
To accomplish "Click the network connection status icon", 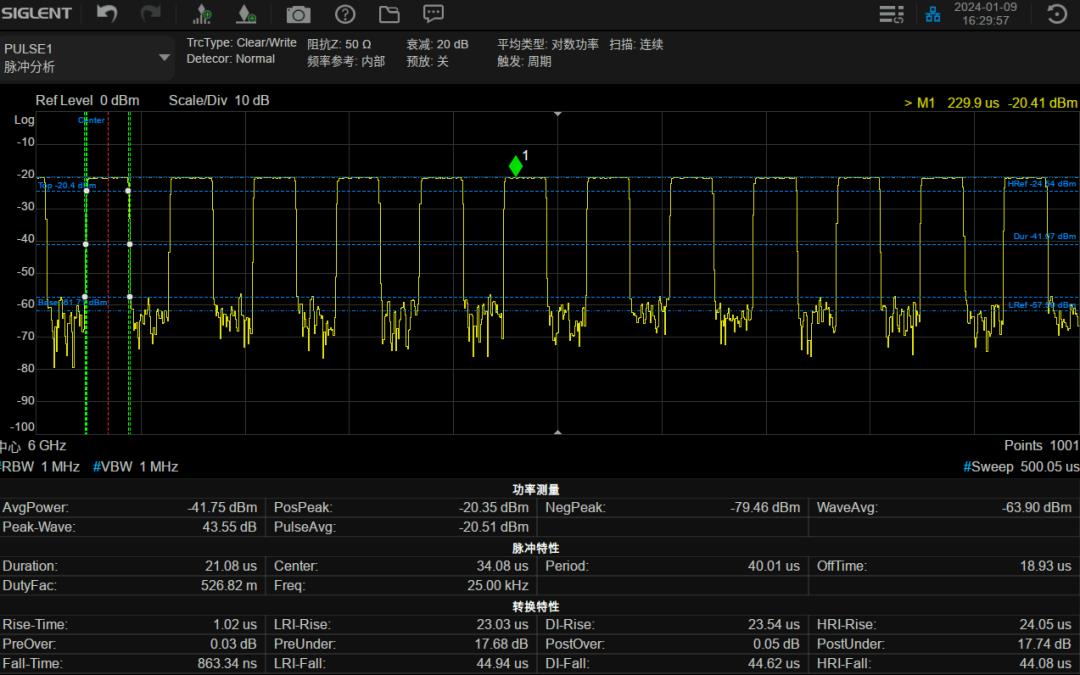I will 933,14.
